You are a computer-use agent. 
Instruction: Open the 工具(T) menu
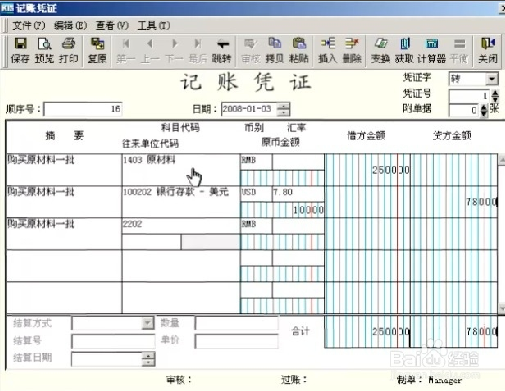(154, 25)
